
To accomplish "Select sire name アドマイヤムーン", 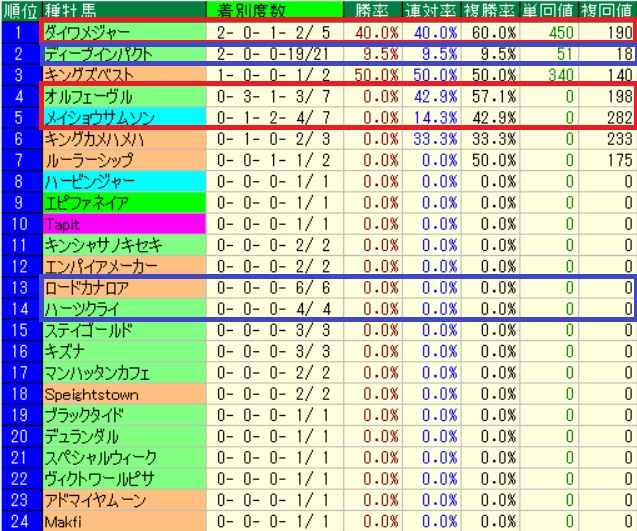I will (x=95, y=501).
